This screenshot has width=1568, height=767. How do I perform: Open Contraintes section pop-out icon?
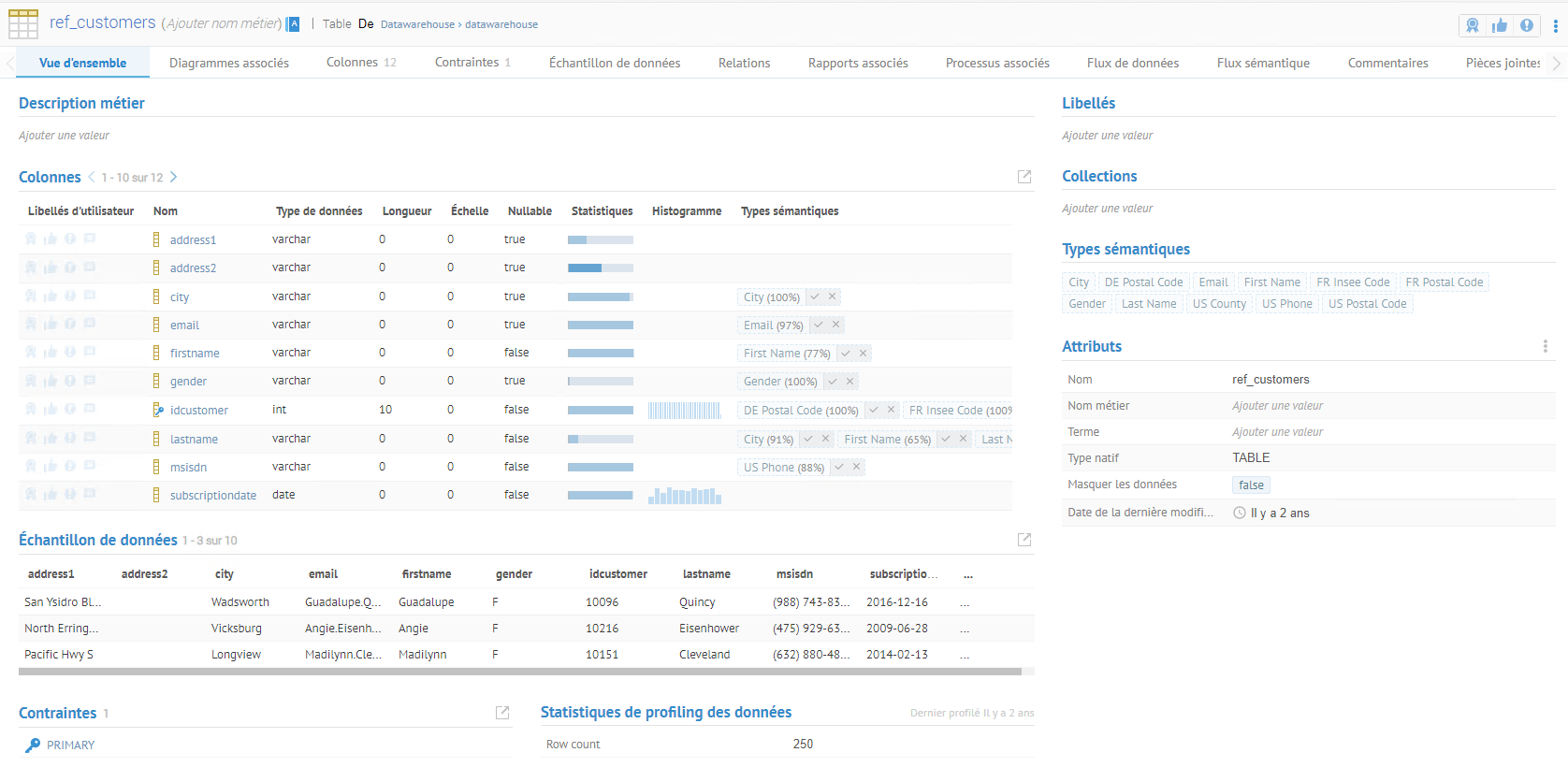(502, 713)
